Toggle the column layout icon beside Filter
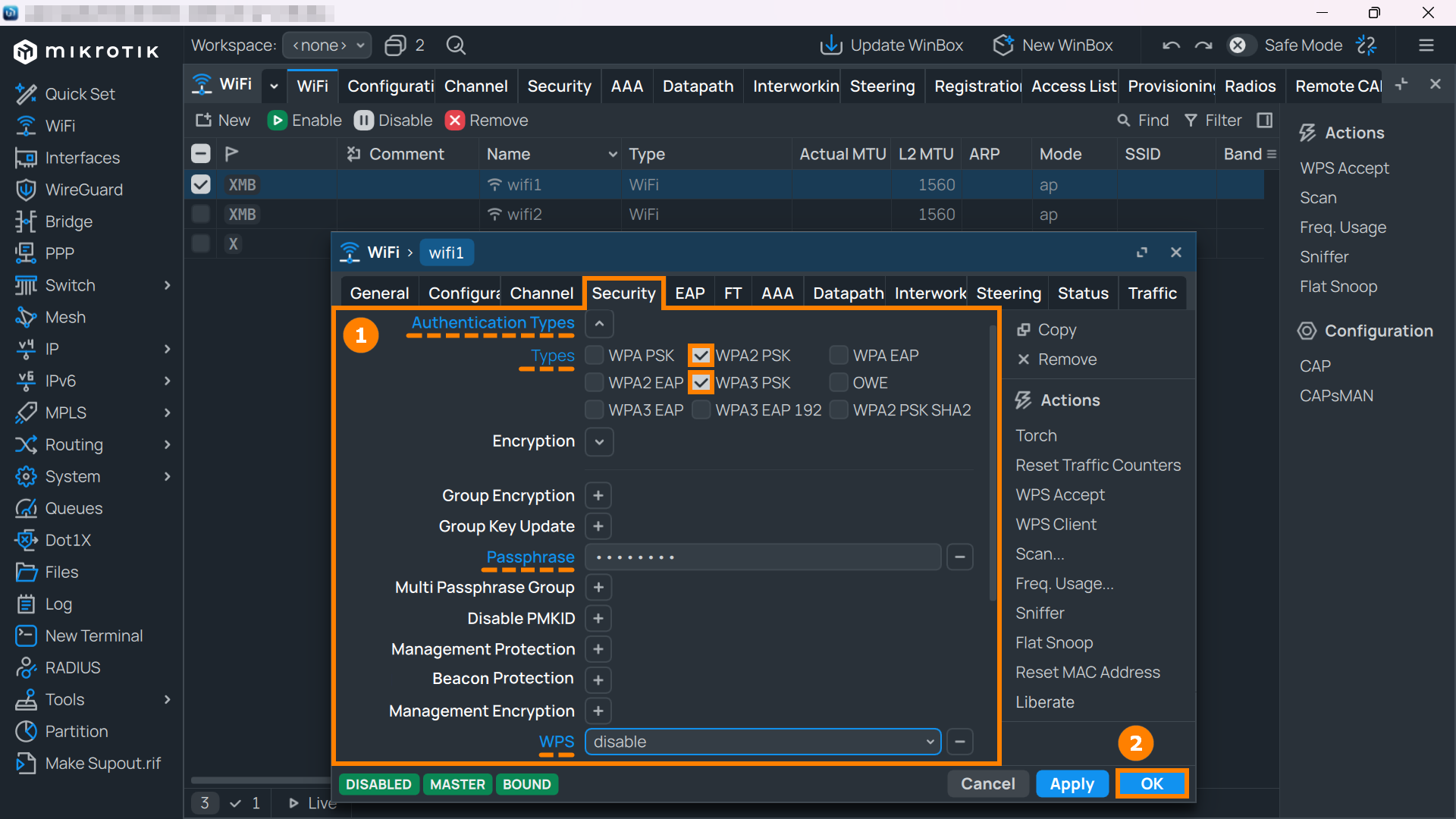Image resolution: width=1456 pixels, height=819 pixels. click(x=1264, y=120)
